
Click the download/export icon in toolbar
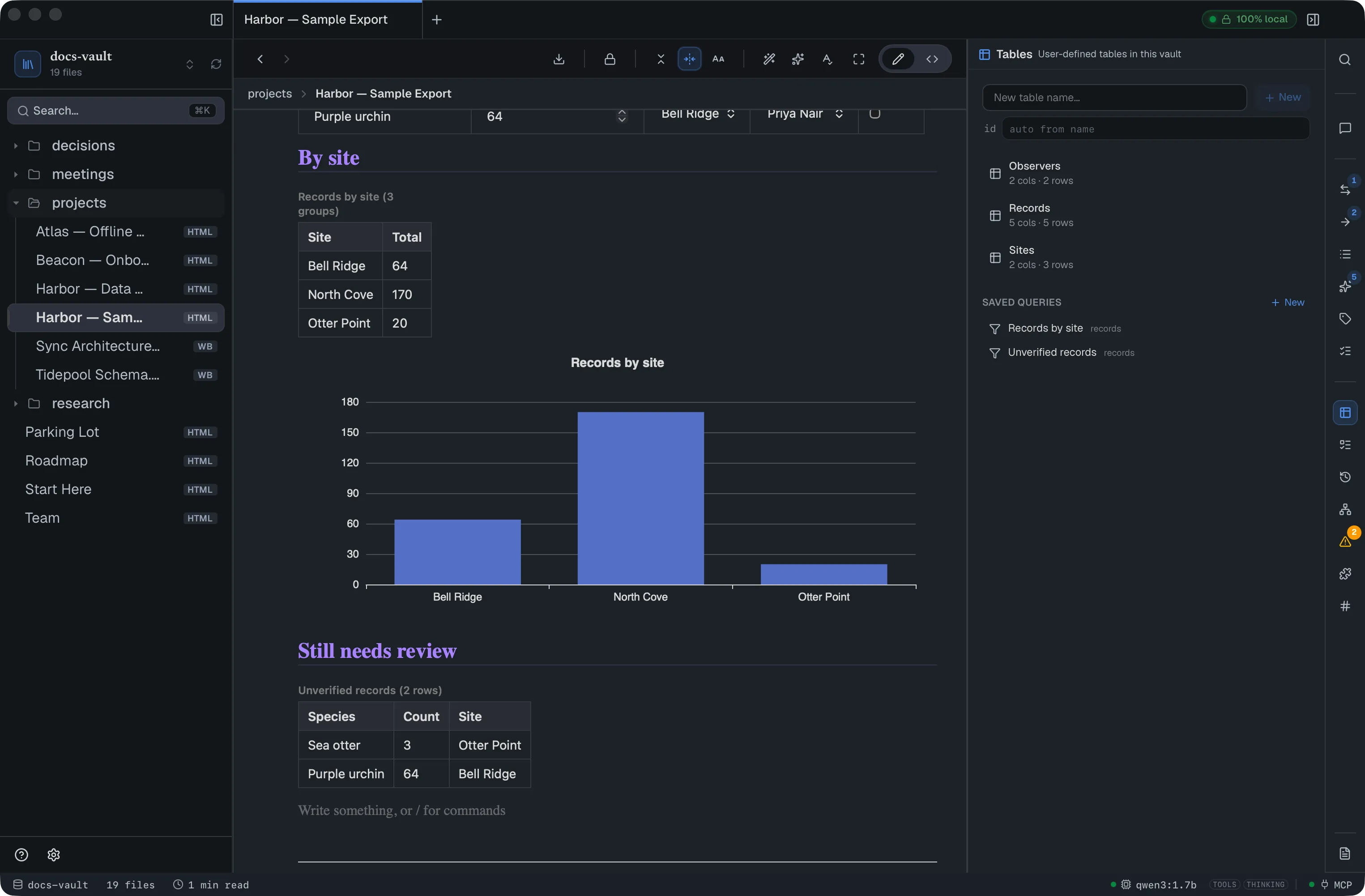[x=559, y=59]
